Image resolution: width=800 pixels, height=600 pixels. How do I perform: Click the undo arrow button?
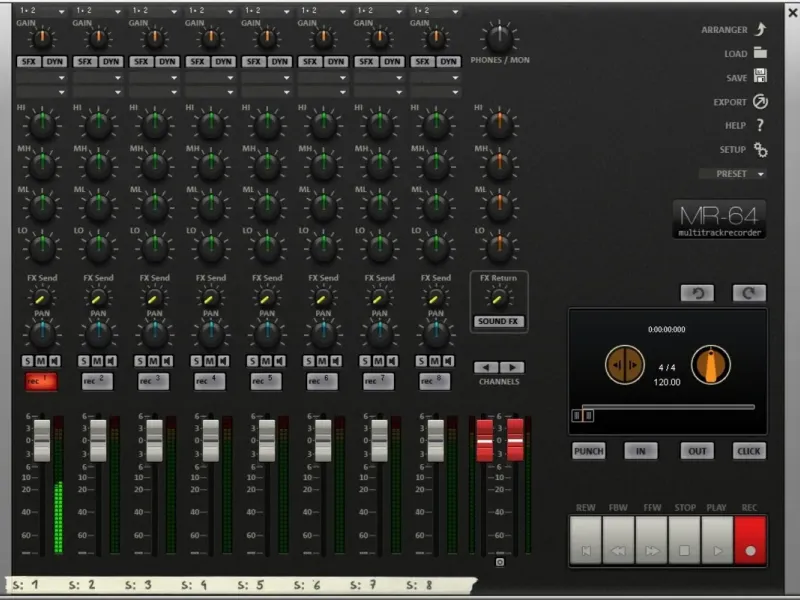697,293
